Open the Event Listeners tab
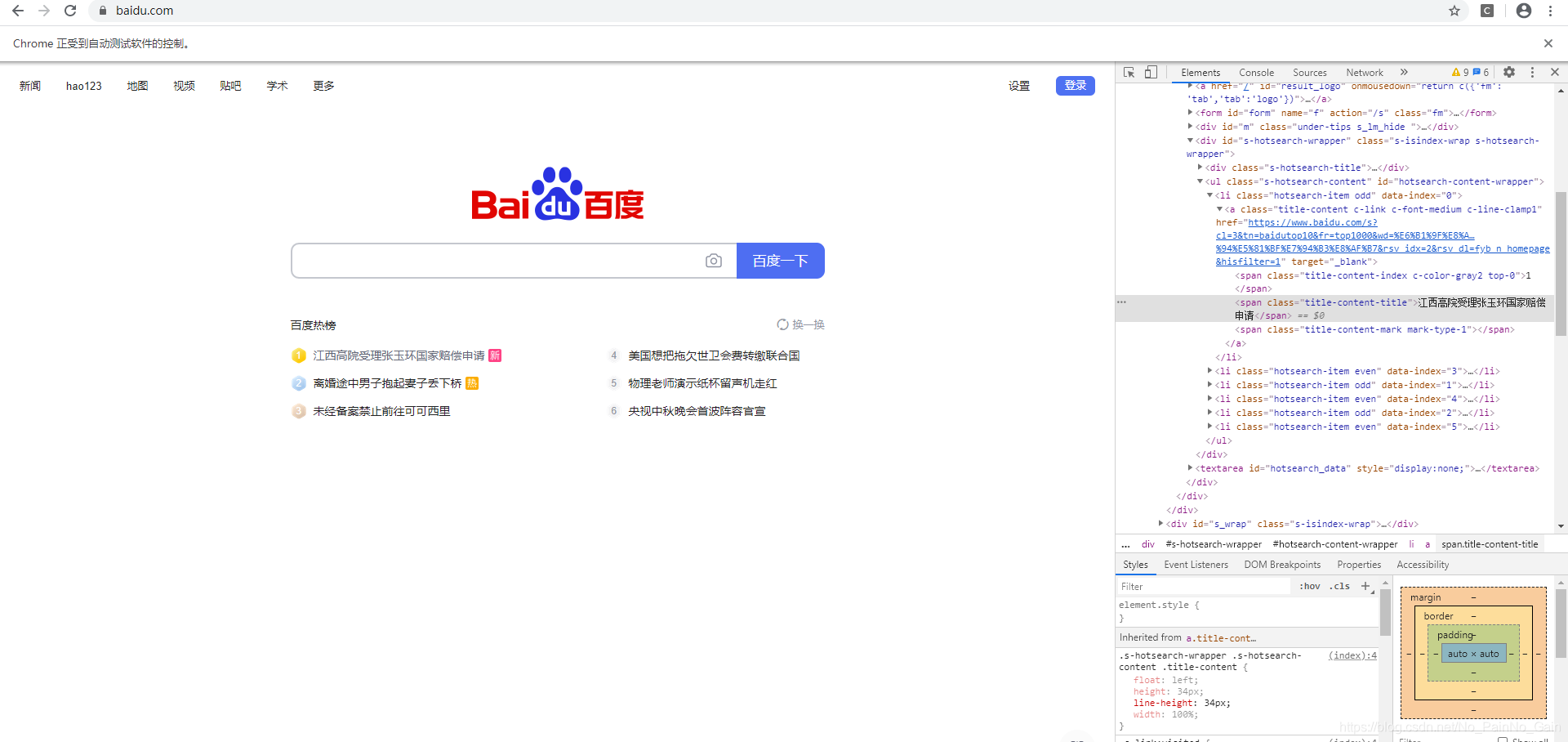Image resolution: width=1568 pixels, height=742 pixels. click(x=1196, y=565)
